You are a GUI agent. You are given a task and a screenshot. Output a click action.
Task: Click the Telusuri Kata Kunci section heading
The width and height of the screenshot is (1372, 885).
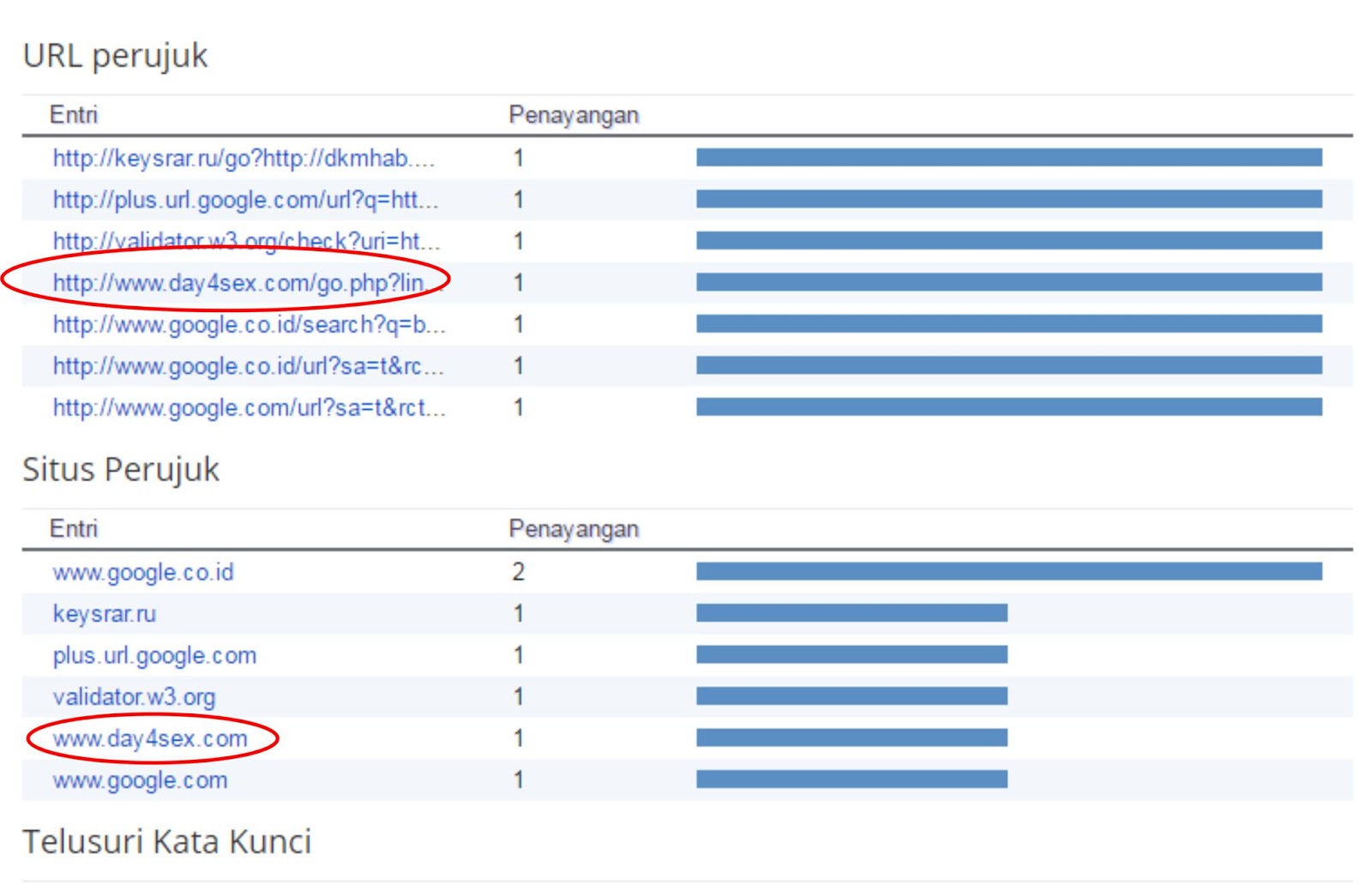pyautogui.click(x=169, y=842)
